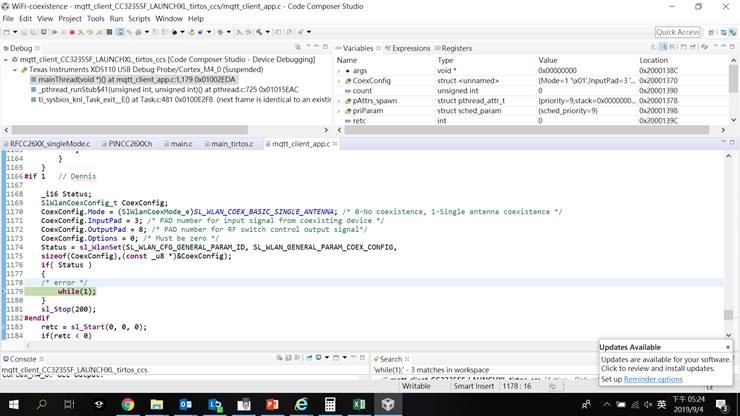This screenshot has height=416, width=740.
Task: Click the Debug panel horizontal scrollbar thumb
Action: [x=129, y=130]
